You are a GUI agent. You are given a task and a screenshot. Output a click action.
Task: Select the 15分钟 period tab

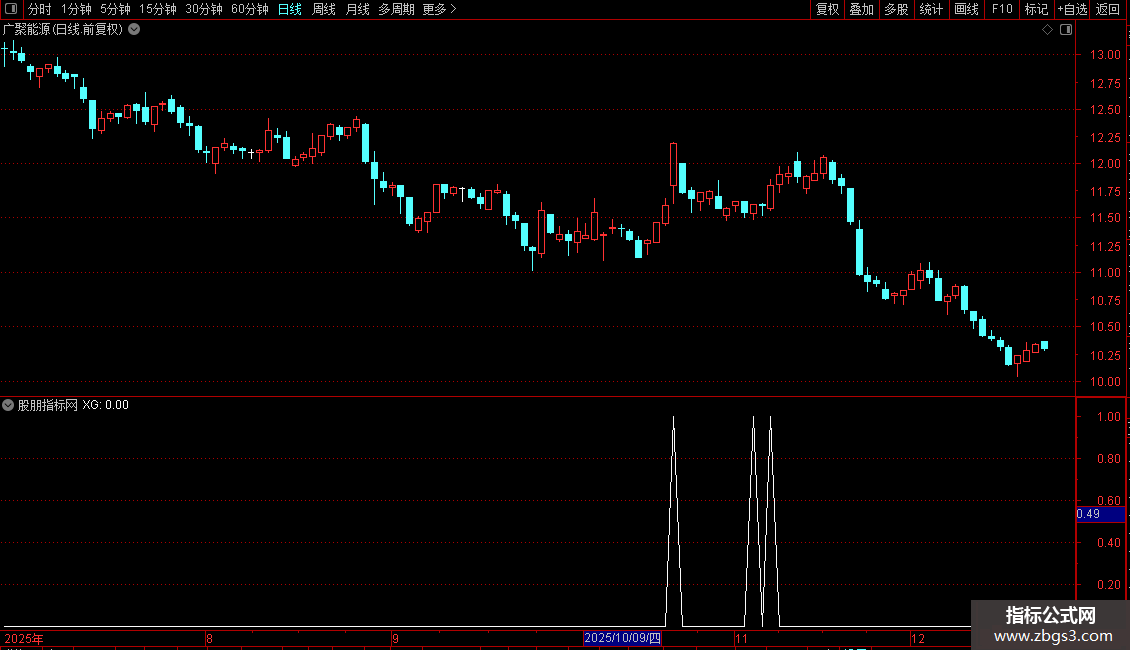(x=158, y=9)
